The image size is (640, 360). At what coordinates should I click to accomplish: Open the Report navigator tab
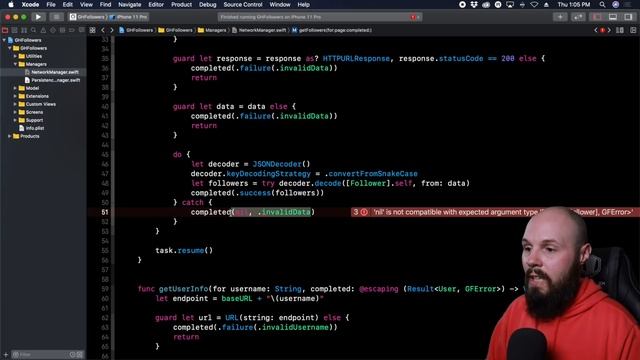(82, 30)
